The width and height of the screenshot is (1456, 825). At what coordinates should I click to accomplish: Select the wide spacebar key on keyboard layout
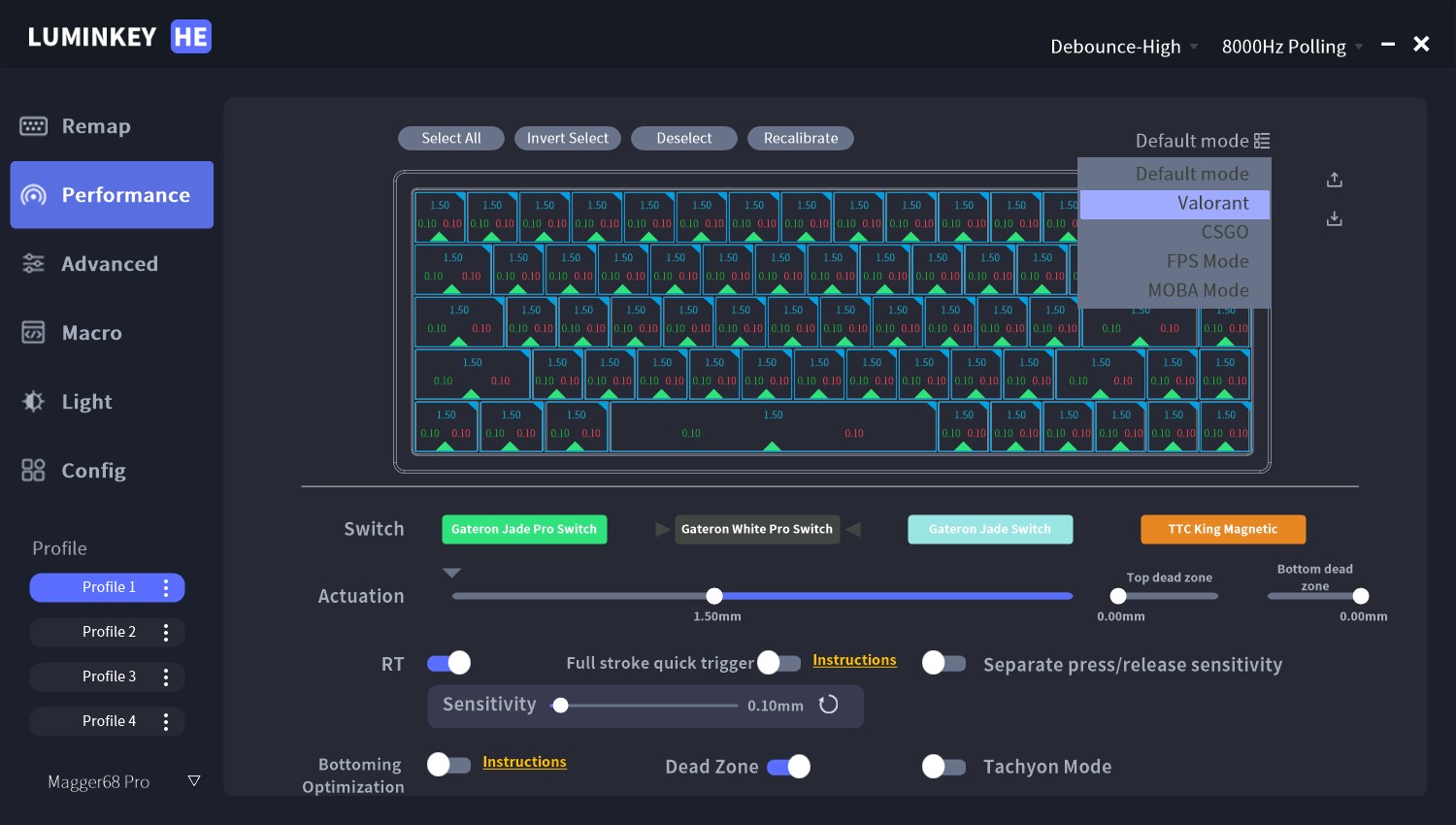coord(773,426)
